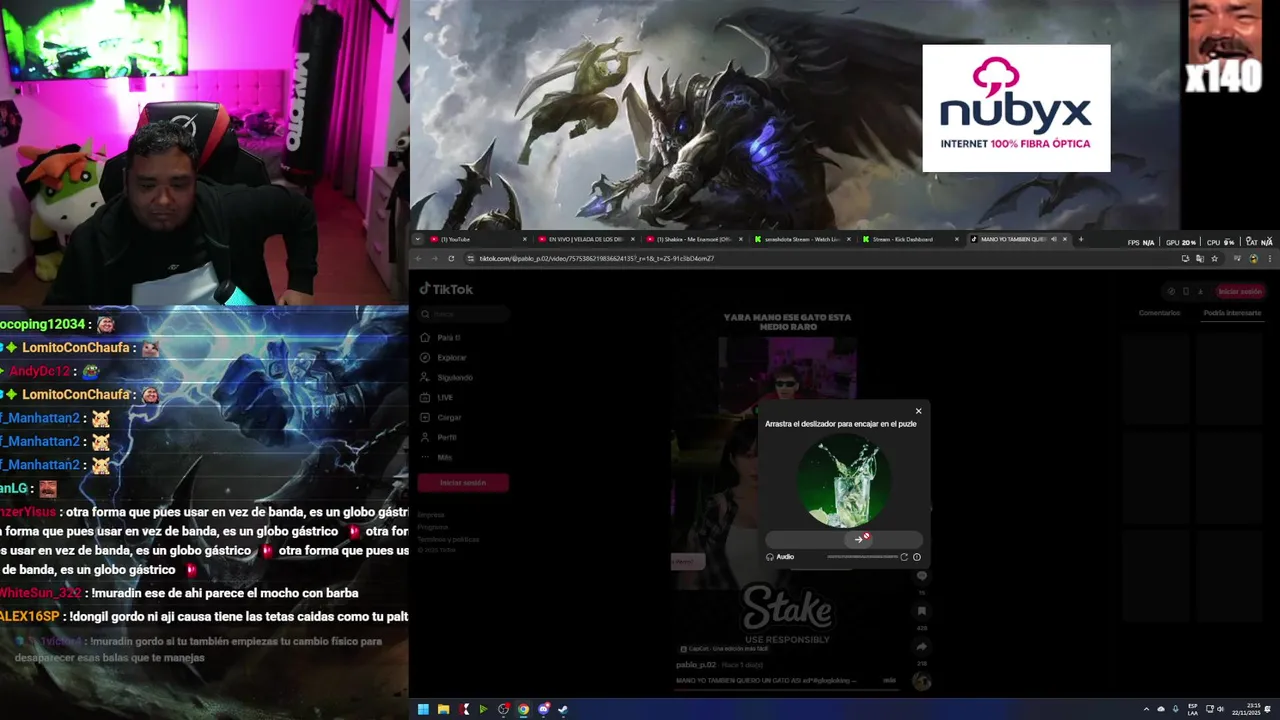The height and width of the screenshot is (720, 1280).
Task: Open the Windows Start menu
Action: [423, 710]
